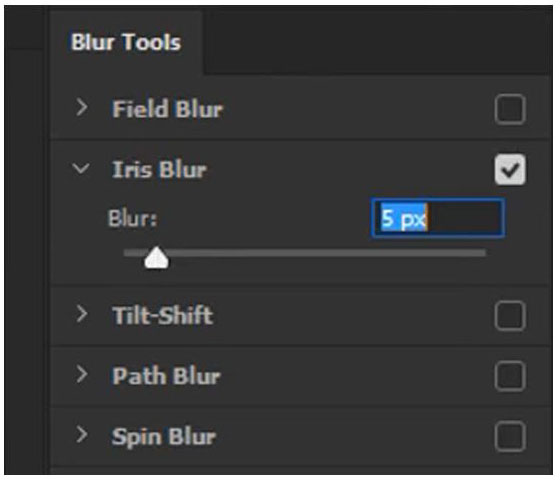Select the Field Blur label

click(168, 109)
